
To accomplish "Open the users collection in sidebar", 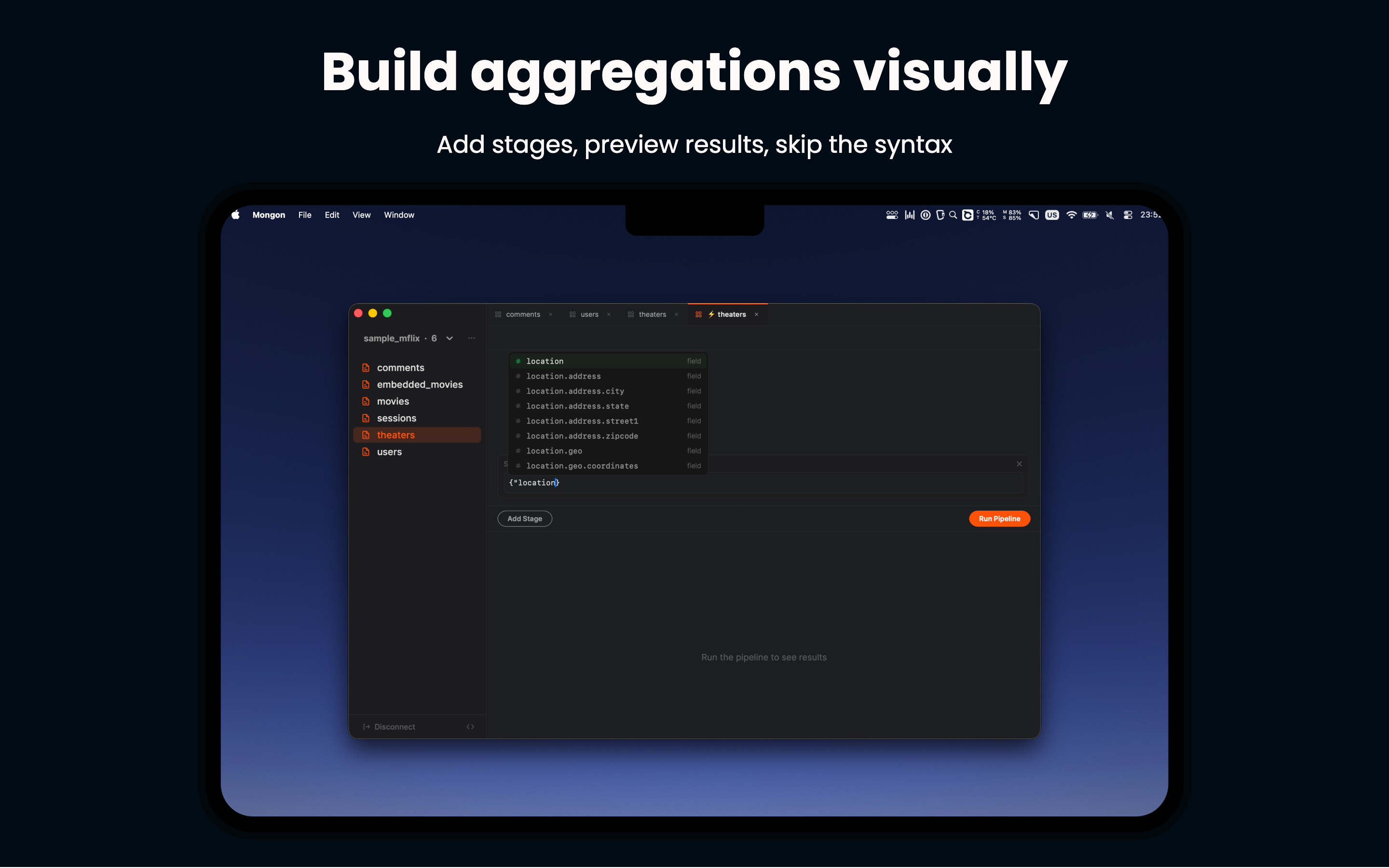I will (417, 452).
